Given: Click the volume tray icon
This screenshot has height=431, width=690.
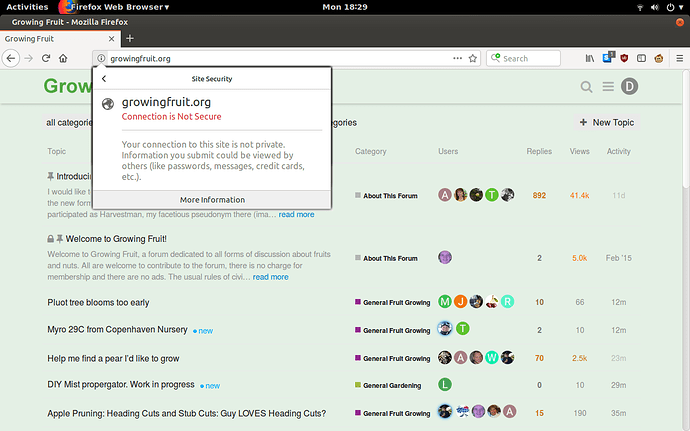Looking at the screenshot, I should point(655,7).
